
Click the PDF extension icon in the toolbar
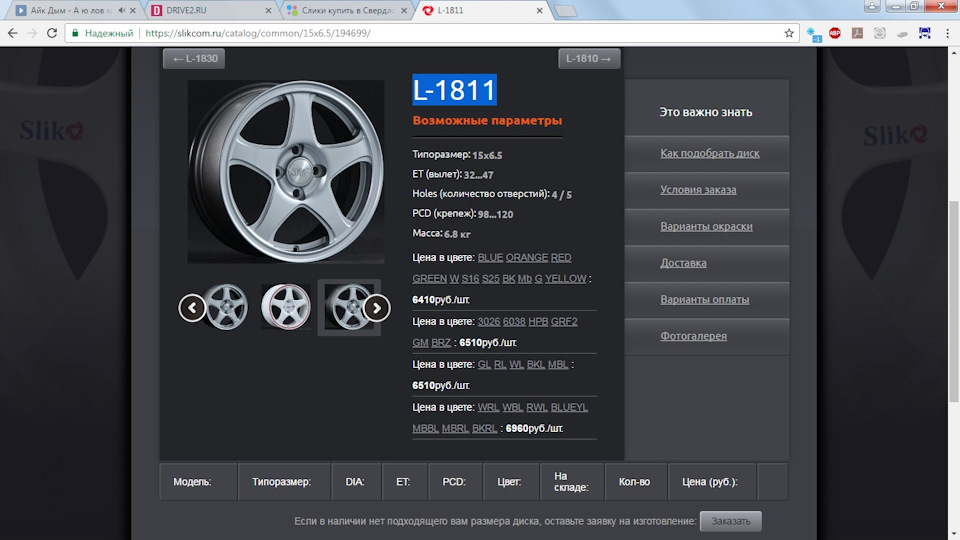[x=857, y=33]
